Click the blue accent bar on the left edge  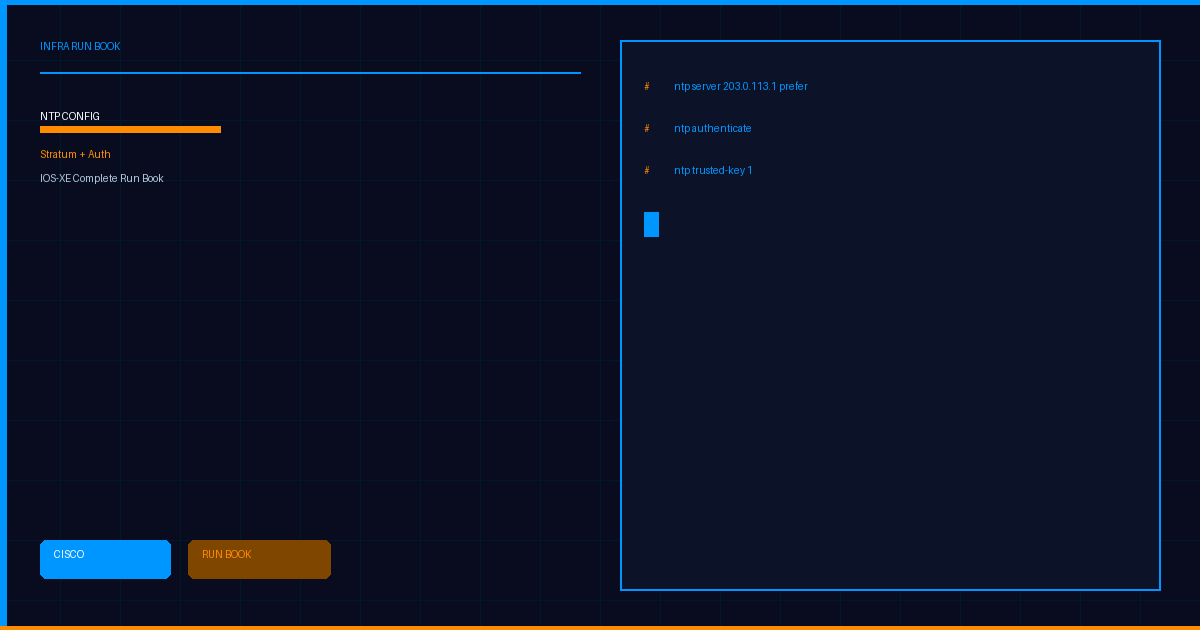coord(3,315)
